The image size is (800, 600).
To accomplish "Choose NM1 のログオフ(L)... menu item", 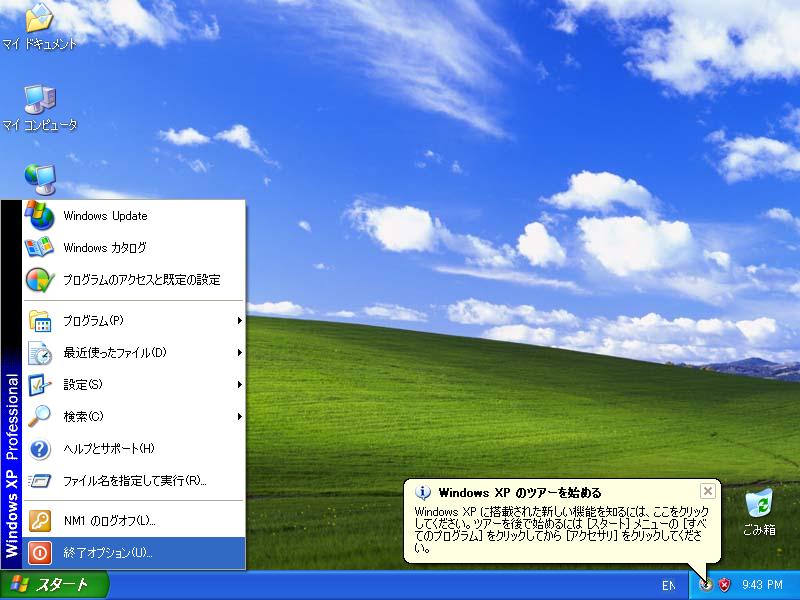I will [x=134, y=521].
